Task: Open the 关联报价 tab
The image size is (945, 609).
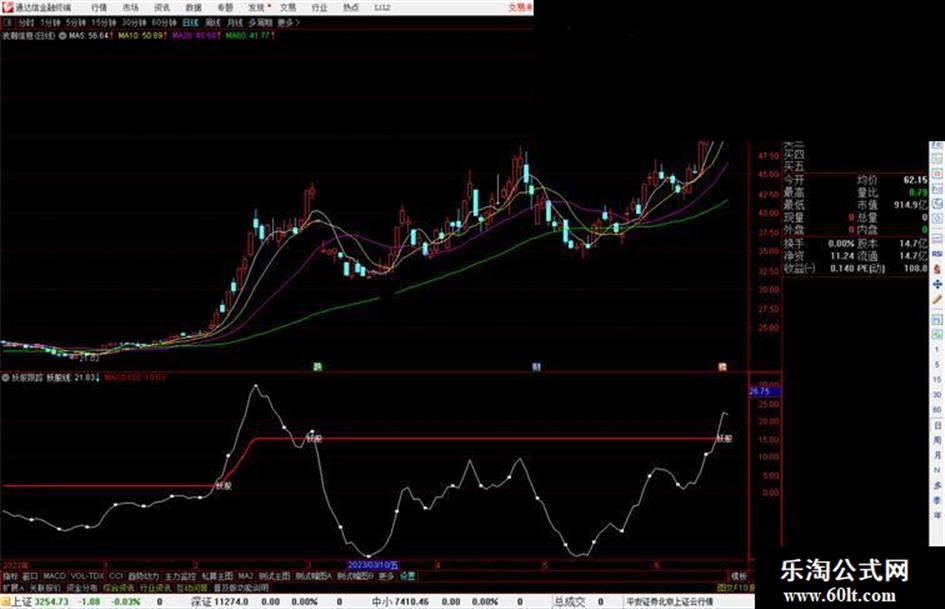Action: 45,587
